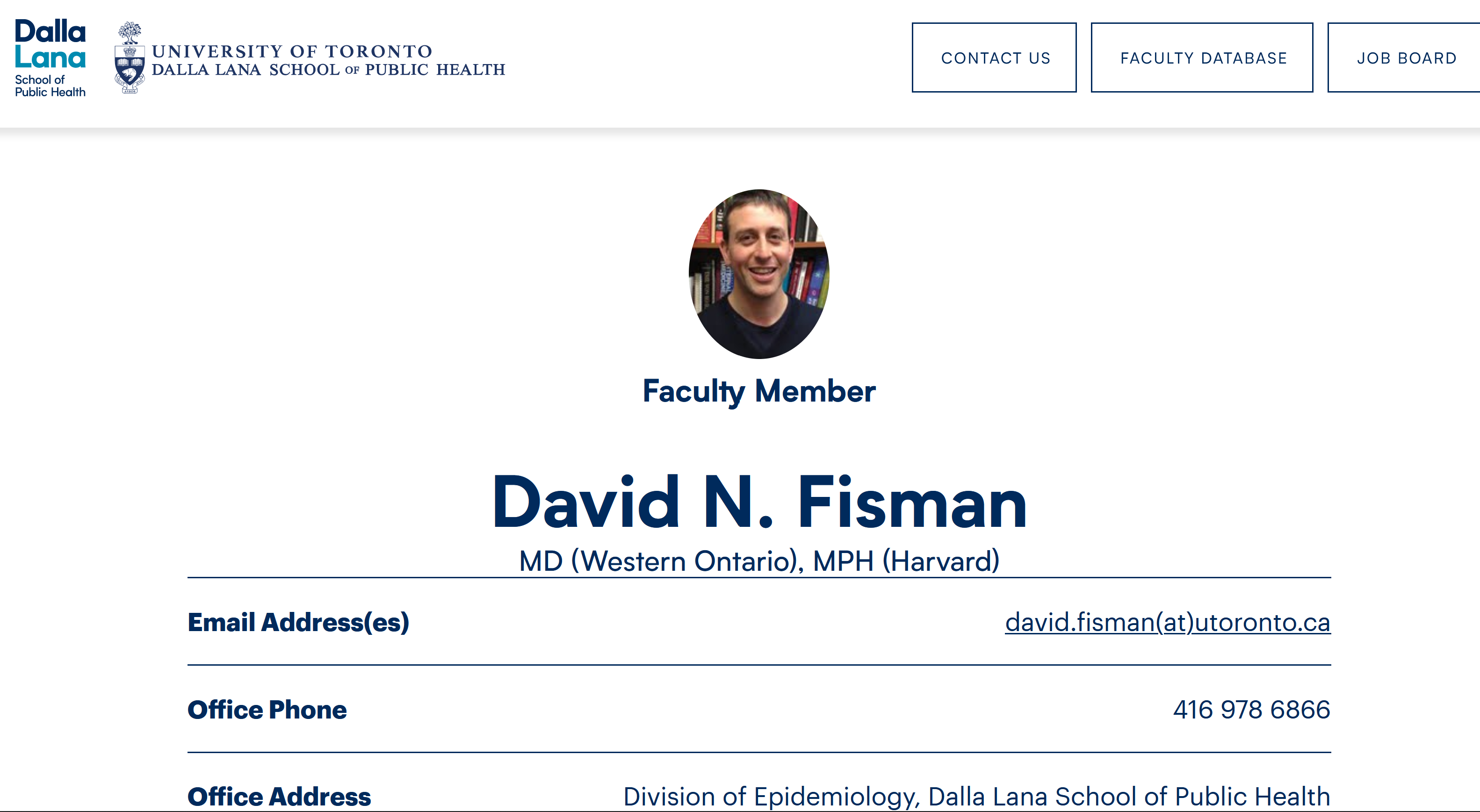Click "DALLA LANA SCHOOL OF PUBLIC HEALTH" header wordmark
Screen dimensions: 1480x812
click(328, 70)
